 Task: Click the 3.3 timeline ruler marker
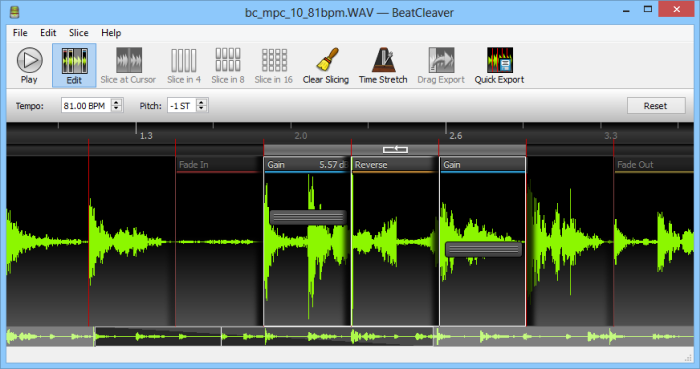tap(611, 136)
